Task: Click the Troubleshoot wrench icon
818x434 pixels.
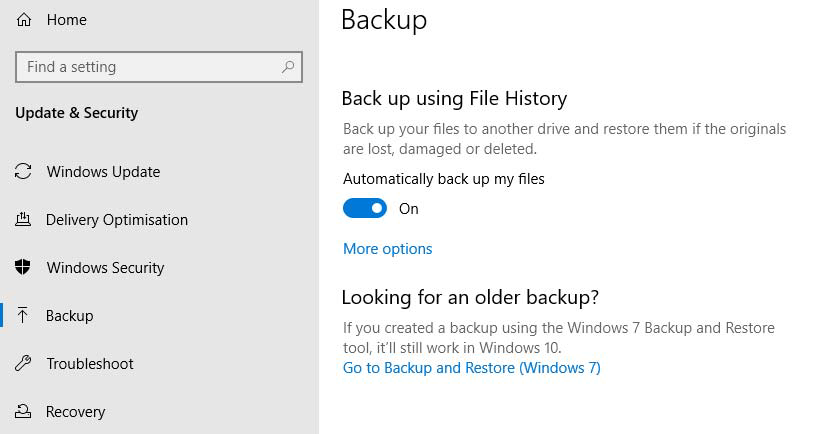Action: click(24, 364)
